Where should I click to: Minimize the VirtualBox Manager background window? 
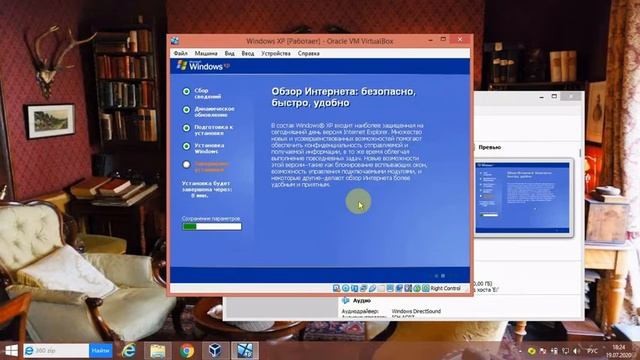pyautogui.click(x=541, y=97)
